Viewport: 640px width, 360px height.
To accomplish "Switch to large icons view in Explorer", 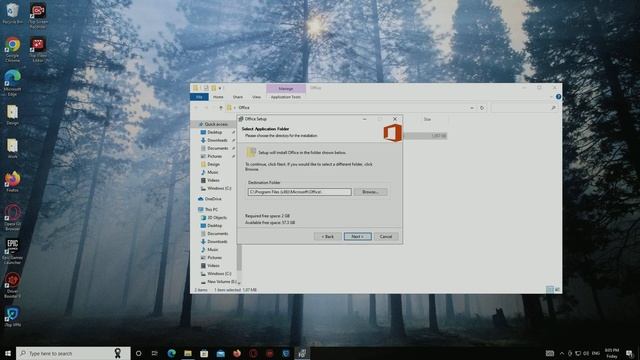I will (x=557, y=289).
